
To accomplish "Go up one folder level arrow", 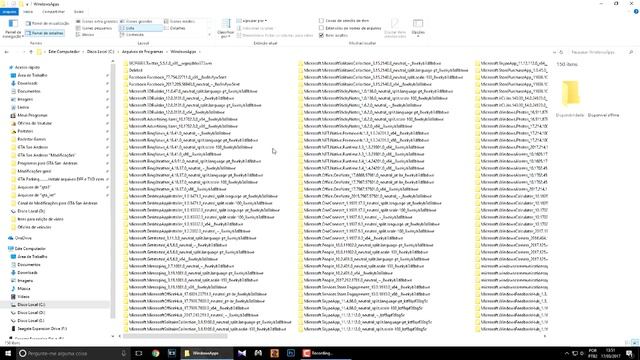I will (31, 52).
